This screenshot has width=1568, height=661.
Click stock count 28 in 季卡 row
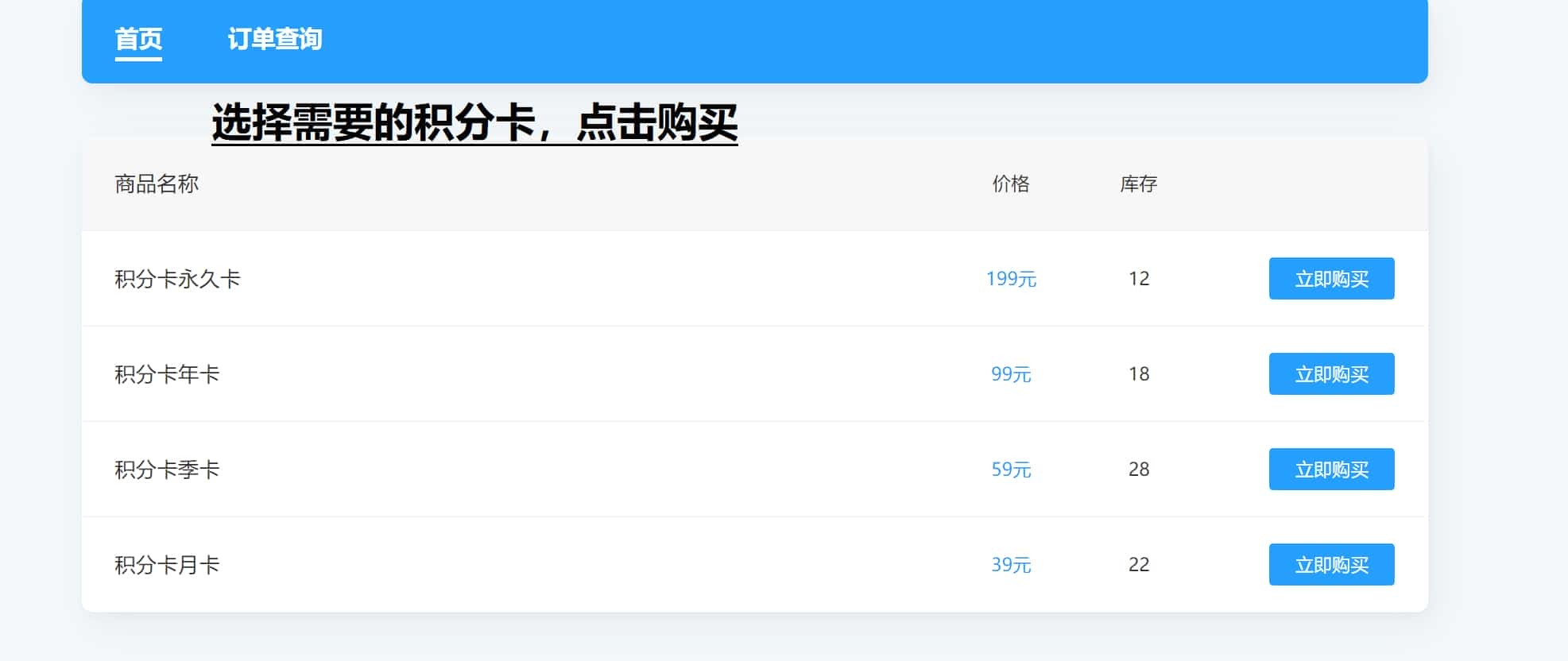click(1138, 470)
